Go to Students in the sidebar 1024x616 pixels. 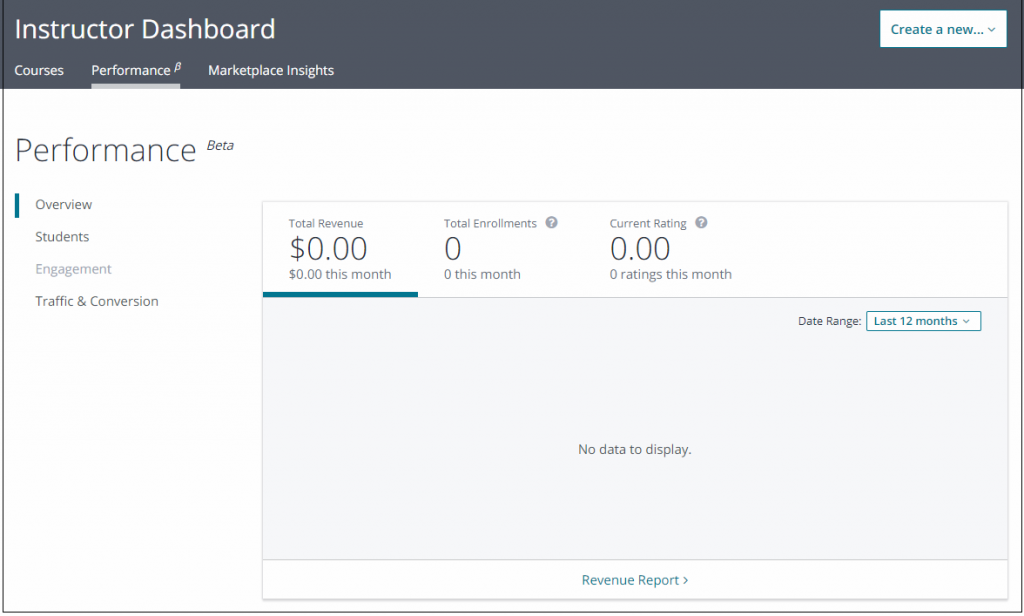tap(62, 236)
